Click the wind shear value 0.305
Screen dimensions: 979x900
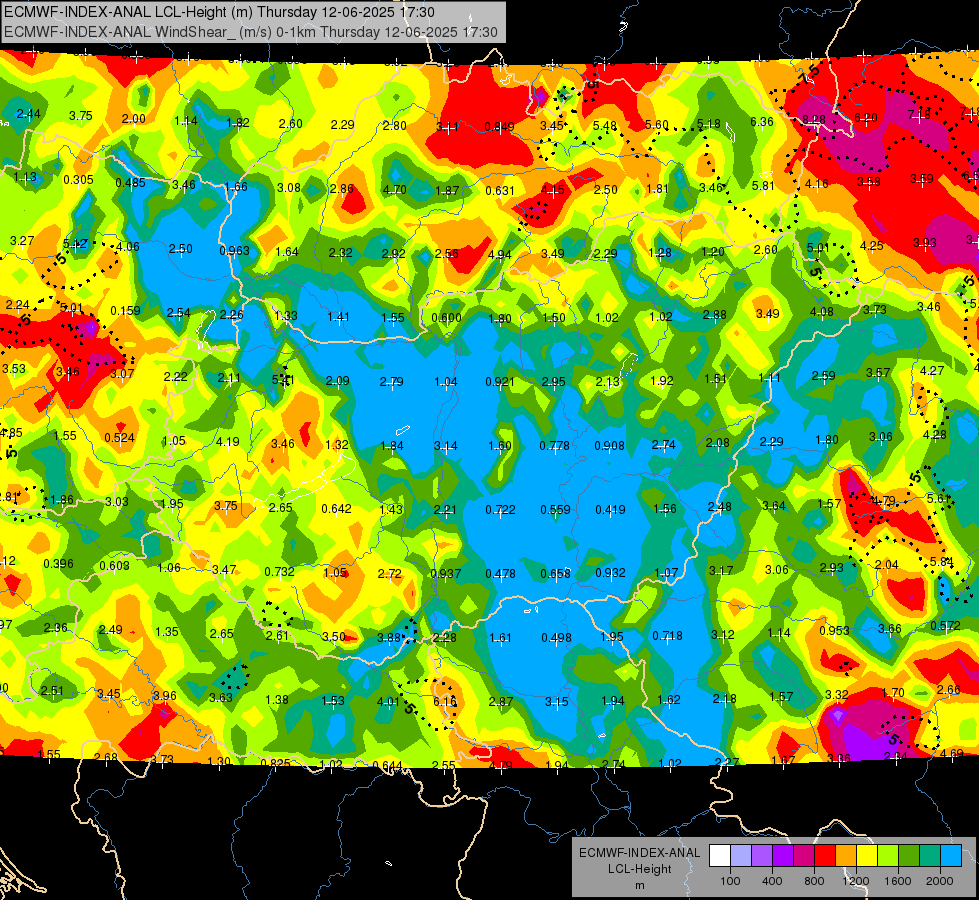79,180
